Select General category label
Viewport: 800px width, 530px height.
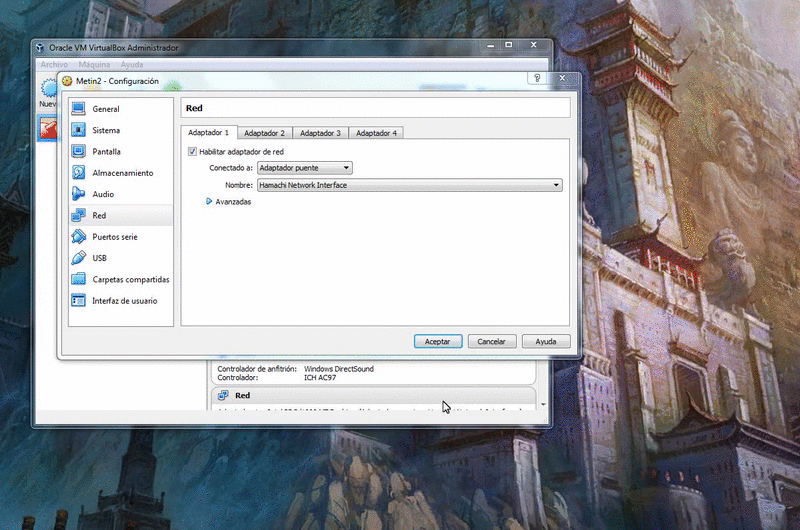tap(106, 109)
